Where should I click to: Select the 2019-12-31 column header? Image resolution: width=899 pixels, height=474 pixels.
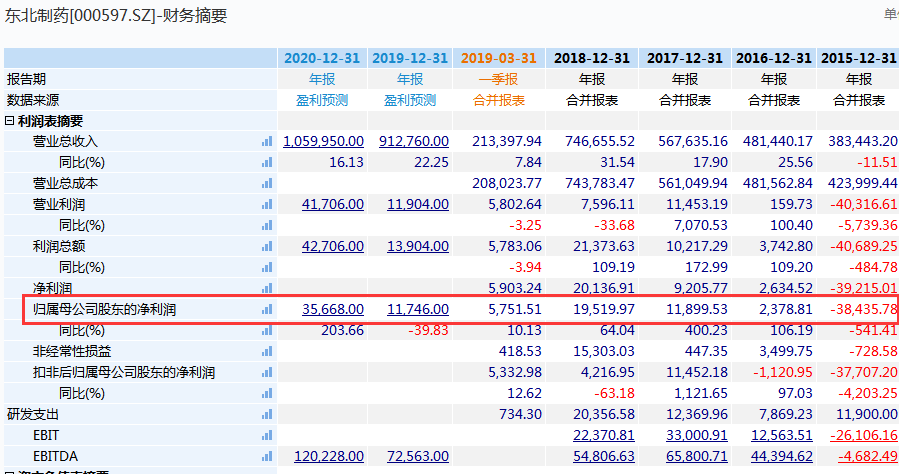tap(410, 58)
